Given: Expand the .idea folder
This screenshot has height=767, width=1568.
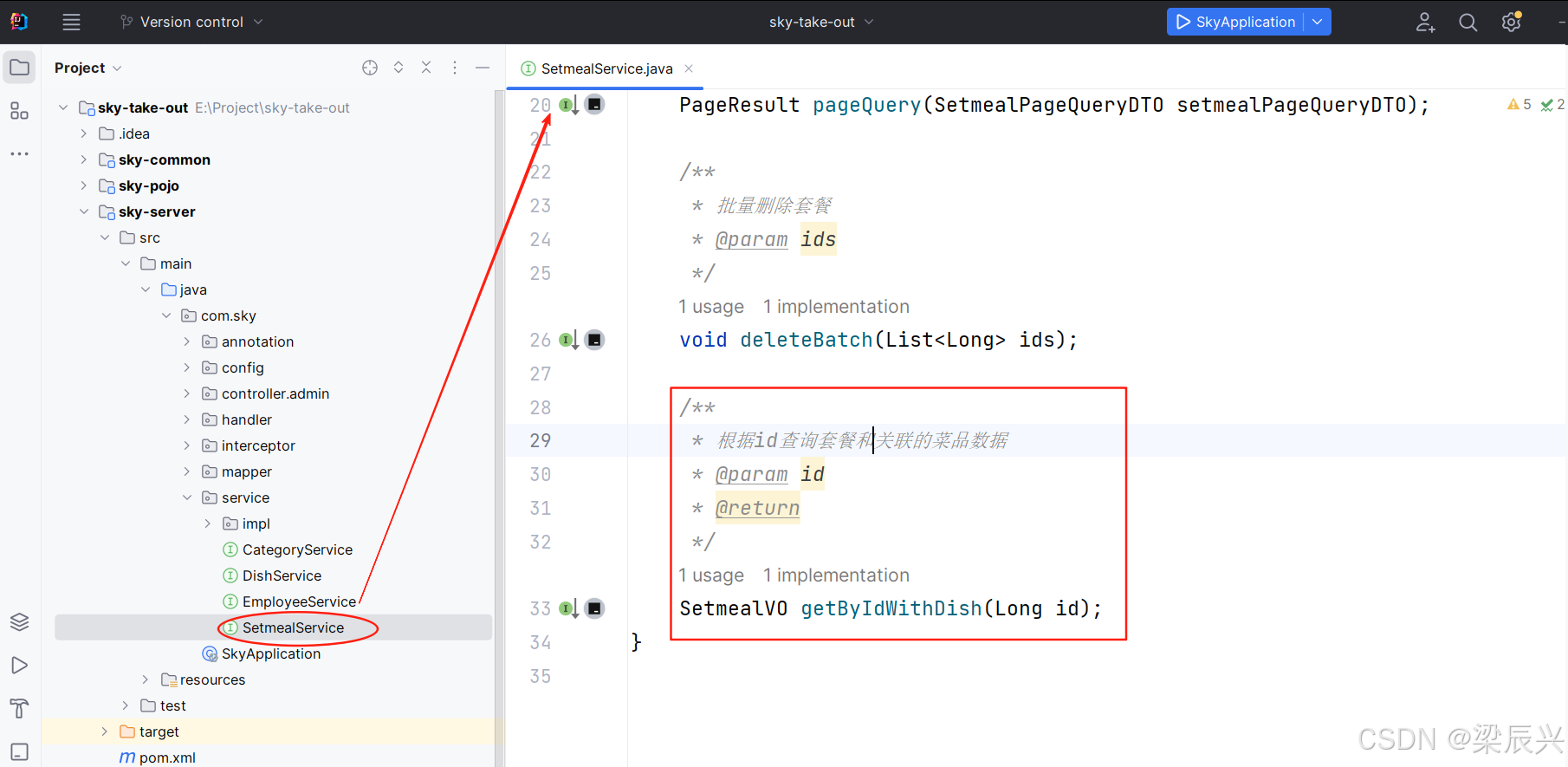Looking at the screenshot, I should (x=84, y=133).
